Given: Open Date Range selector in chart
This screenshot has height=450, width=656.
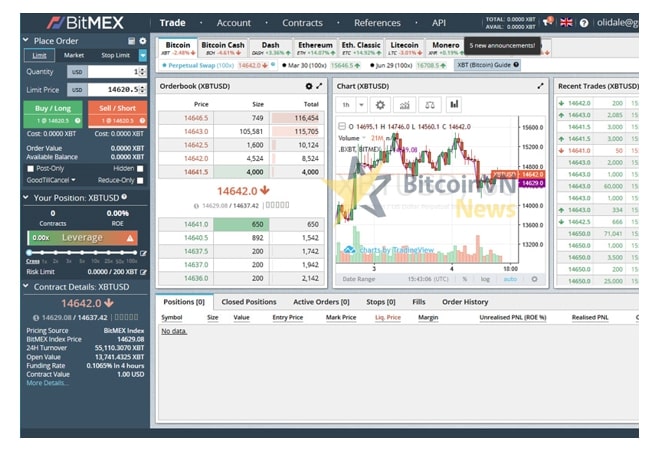Looking at the screenshot, I should [359, 279].
